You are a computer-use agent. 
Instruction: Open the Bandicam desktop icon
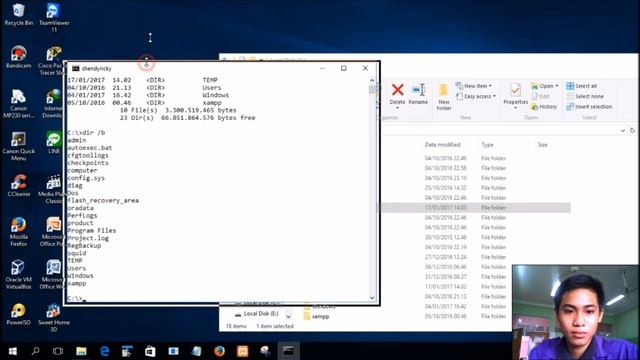tap(18, 57)
